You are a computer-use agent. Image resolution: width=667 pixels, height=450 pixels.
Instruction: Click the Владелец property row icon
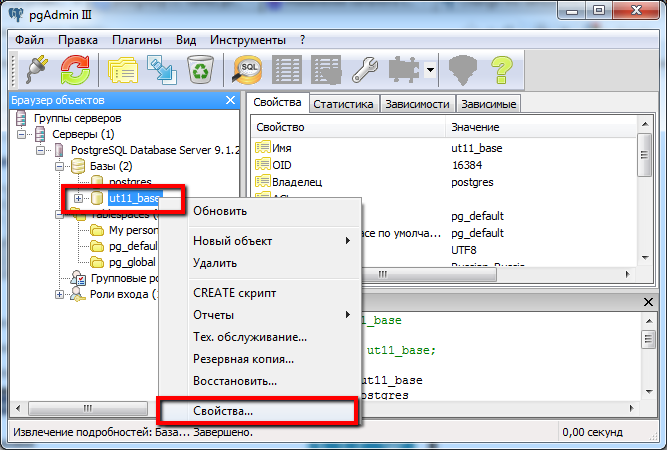(263, 181)
